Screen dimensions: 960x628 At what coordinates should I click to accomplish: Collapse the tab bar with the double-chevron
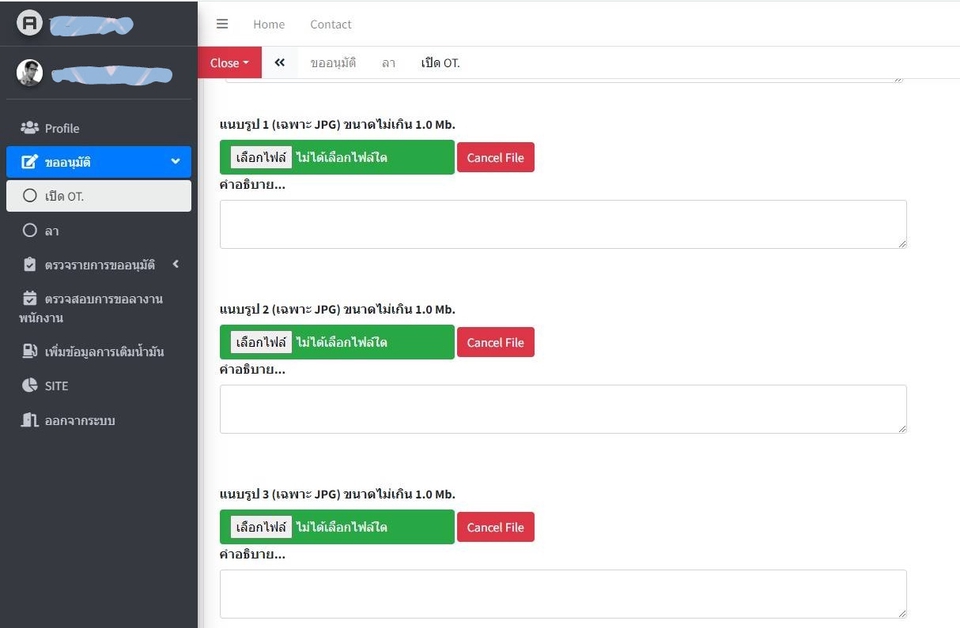[x=279, y=62]
